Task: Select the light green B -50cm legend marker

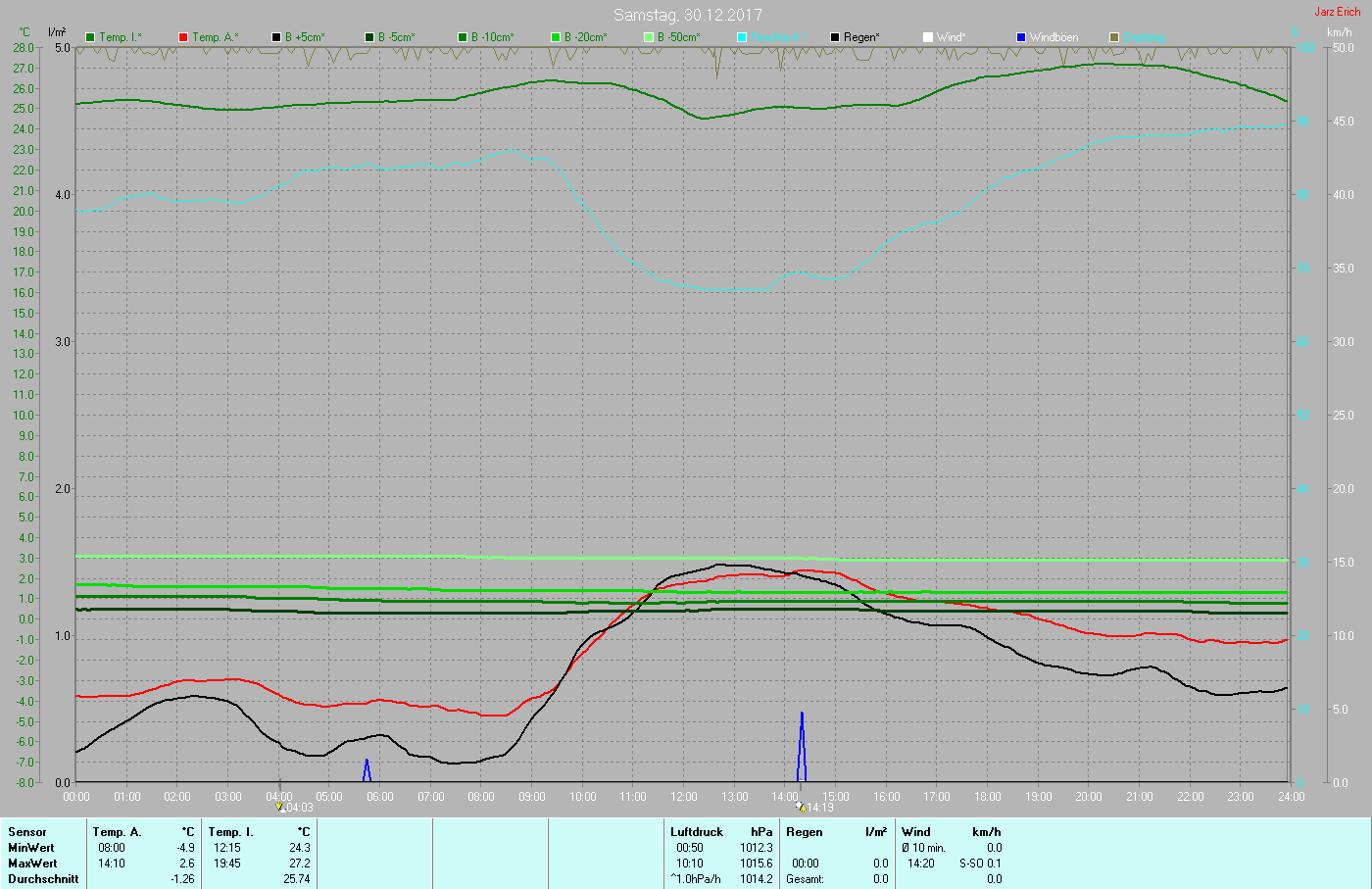Action: pos(649,37)
